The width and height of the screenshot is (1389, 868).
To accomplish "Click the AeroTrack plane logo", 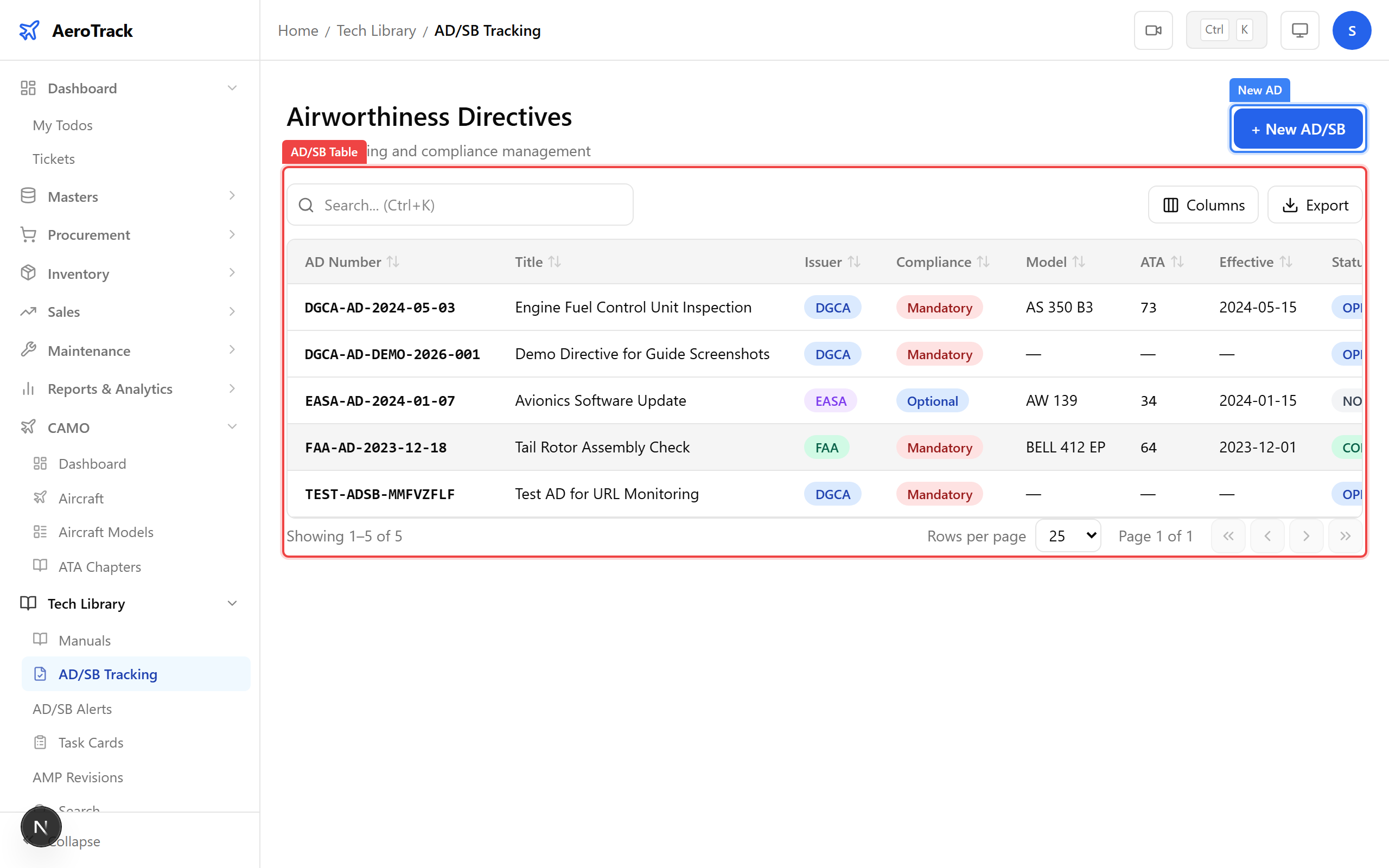I will point(29,30).
